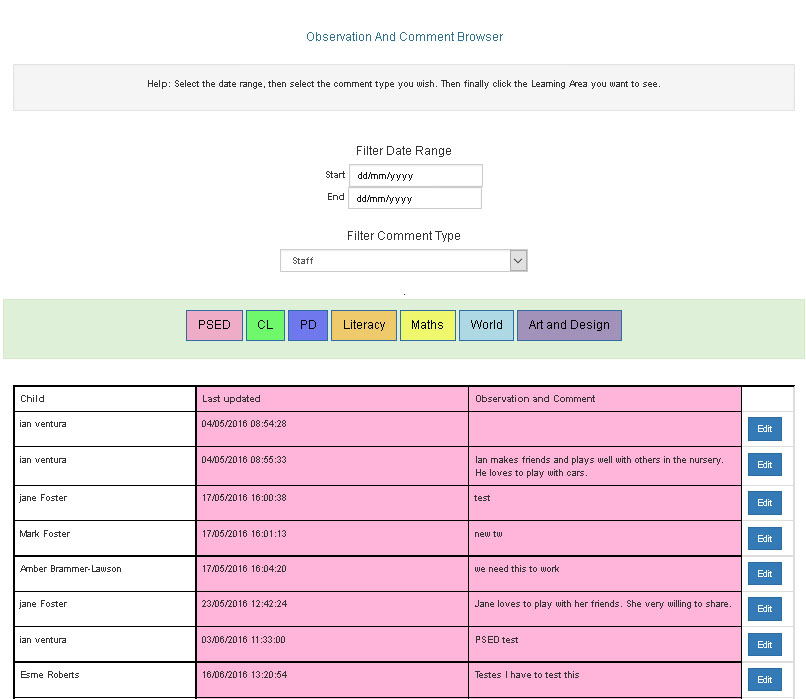
Task: Click the date 17/05/2016 16:04:20
Action: pos(244,569)
